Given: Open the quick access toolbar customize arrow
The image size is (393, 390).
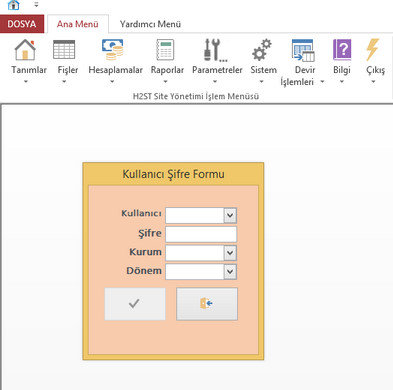Looking at the screenshot, I should pyautogui.click(x=36, y=5).
